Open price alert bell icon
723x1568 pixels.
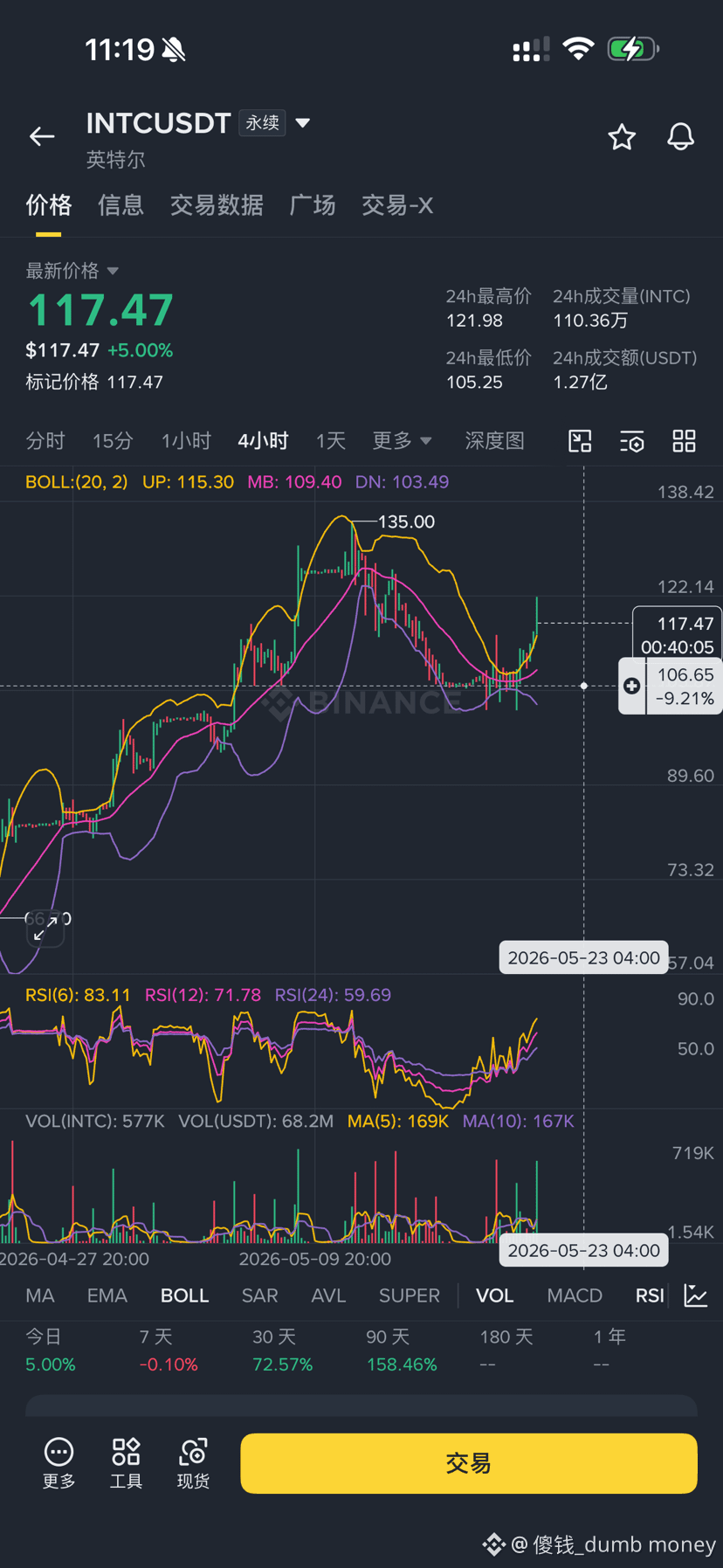(681, 137)
